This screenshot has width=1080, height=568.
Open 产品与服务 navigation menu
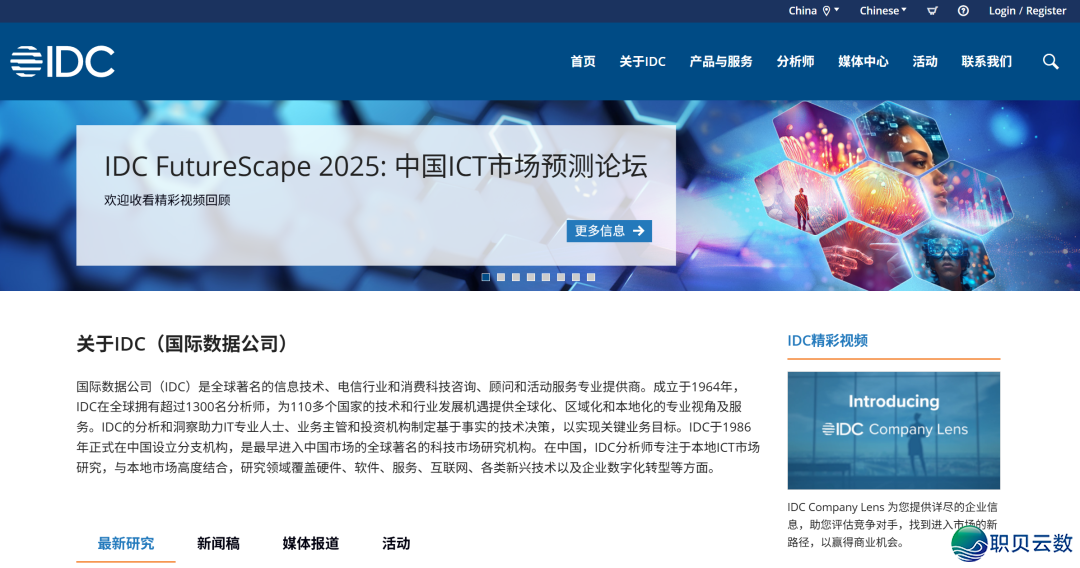[x=720, y=61]
